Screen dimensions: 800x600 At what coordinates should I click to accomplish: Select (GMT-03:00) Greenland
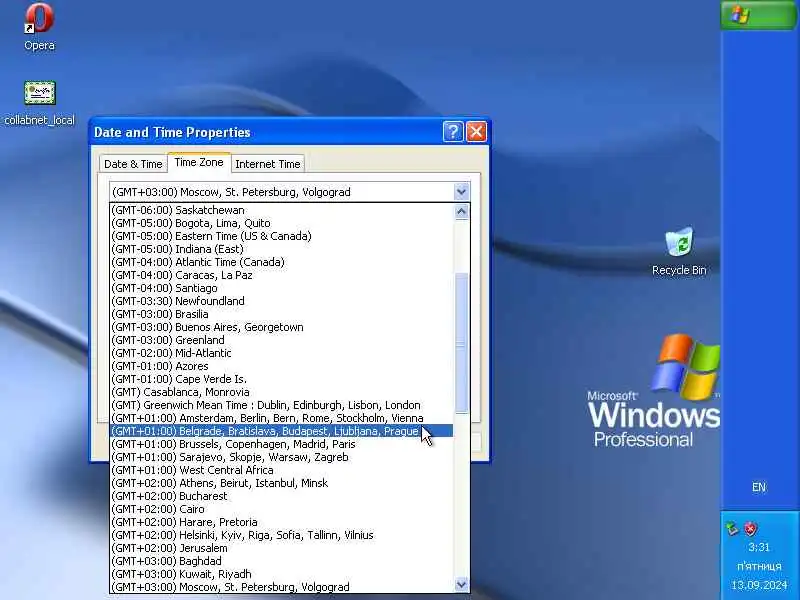coord(282,340)
